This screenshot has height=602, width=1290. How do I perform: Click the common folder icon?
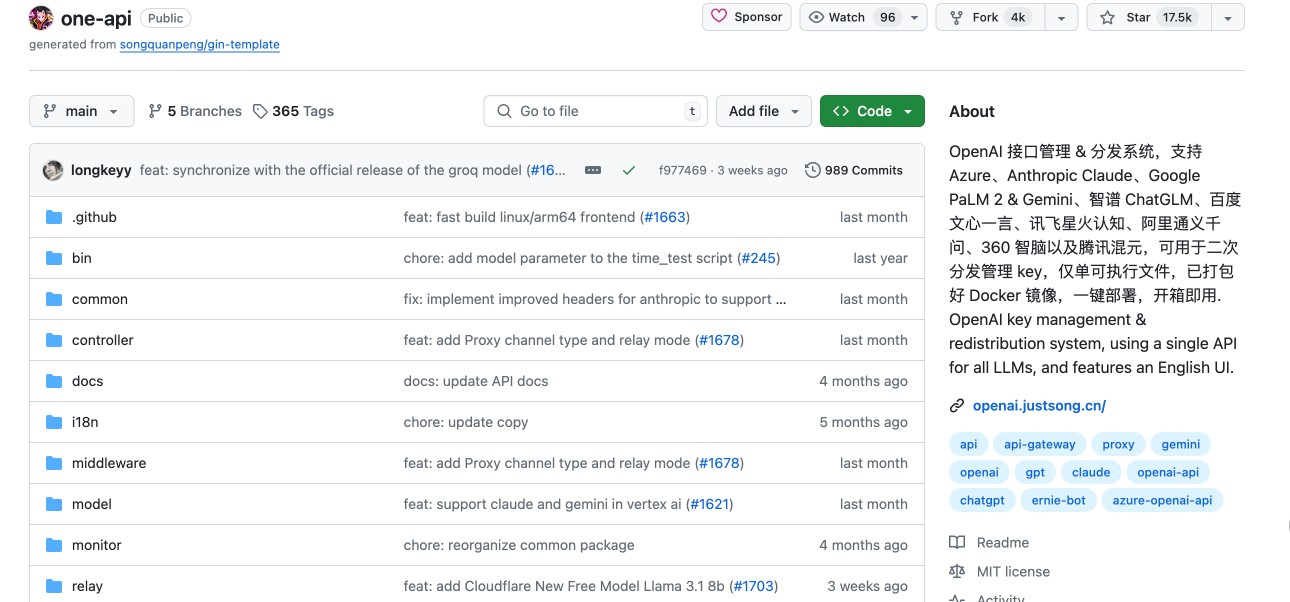coord(54,299)
